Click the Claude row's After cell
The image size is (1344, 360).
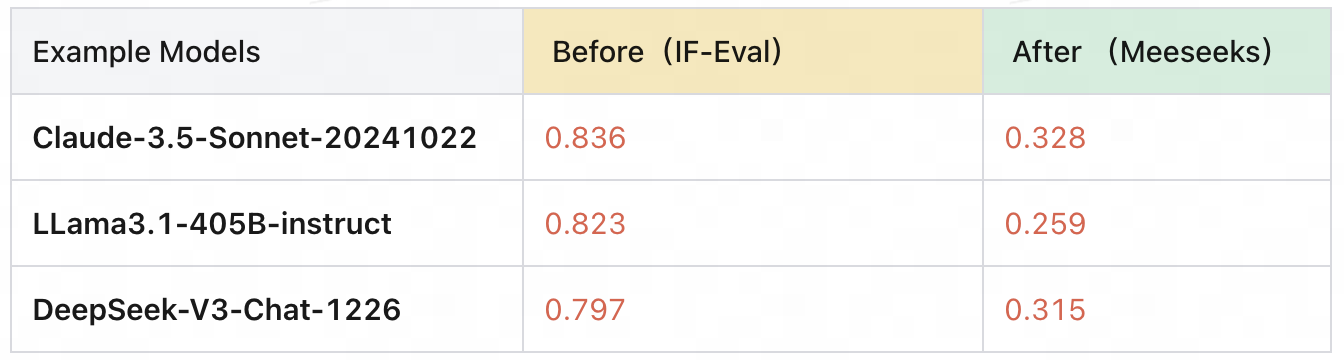click(x=1157, y=138)
